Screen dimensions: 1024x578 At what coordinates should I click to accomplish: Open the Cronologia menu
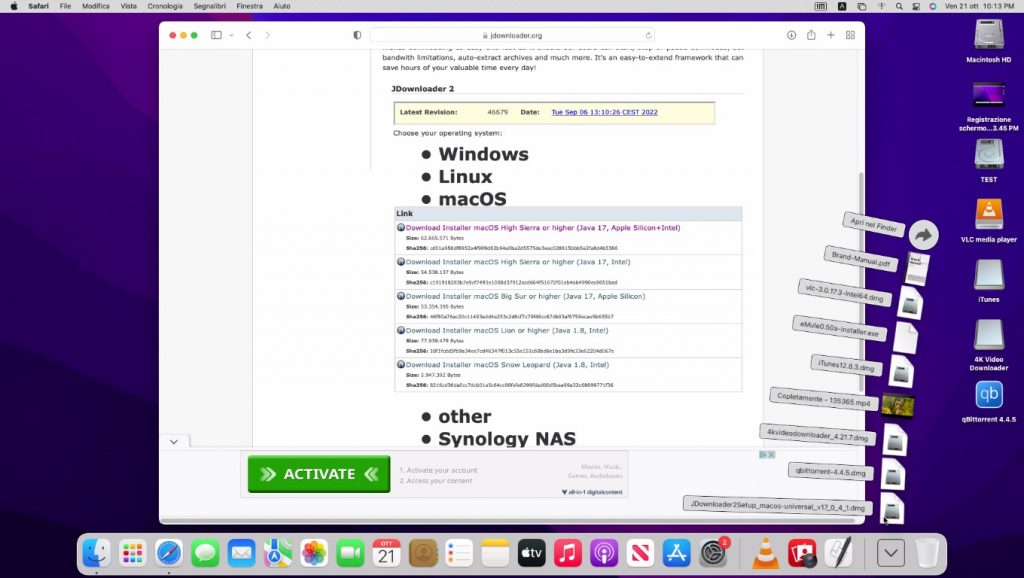tap(165, 6)
